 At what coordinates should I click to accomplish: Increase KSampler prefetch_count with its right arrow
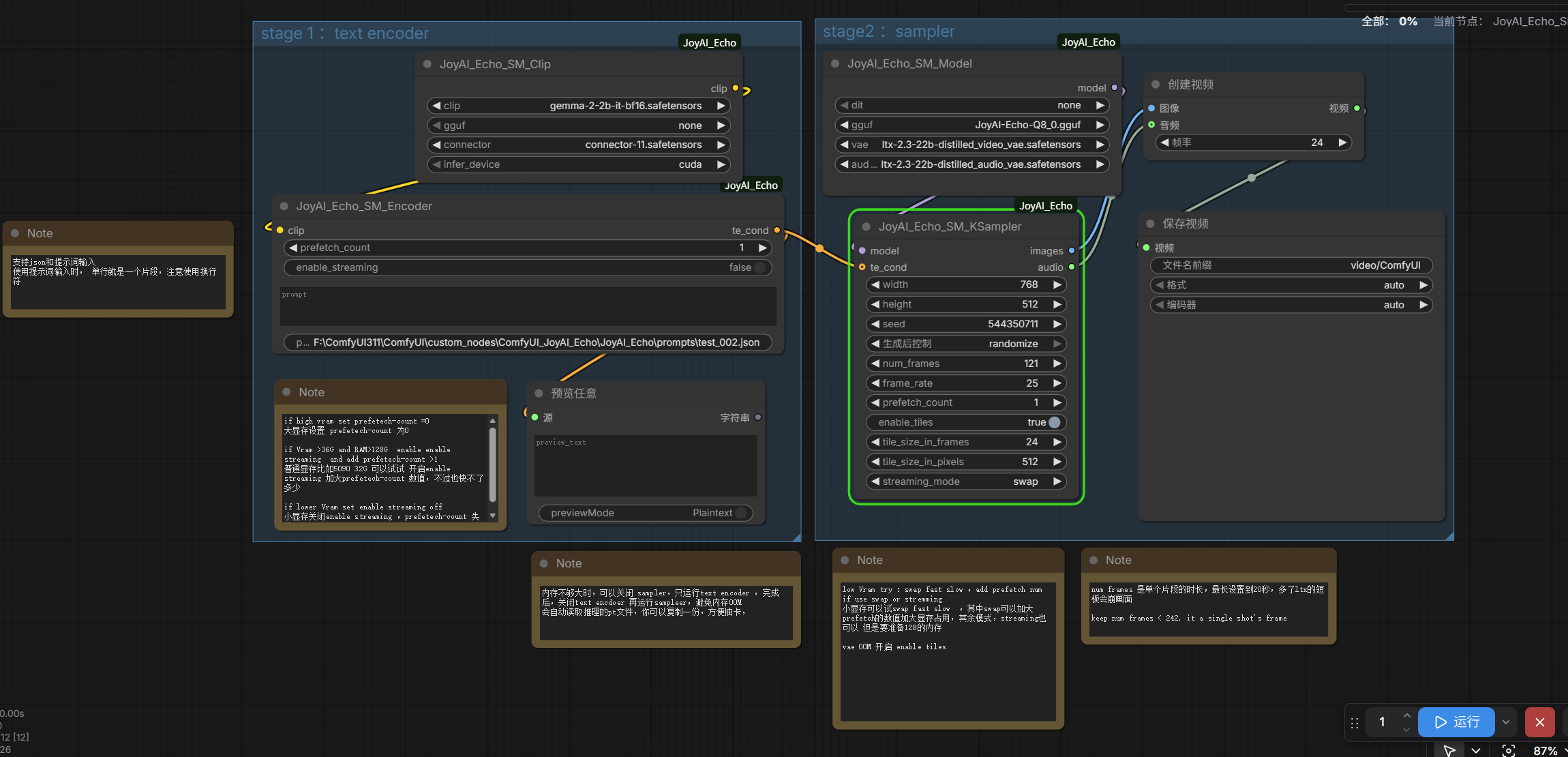pos(1057,402)
